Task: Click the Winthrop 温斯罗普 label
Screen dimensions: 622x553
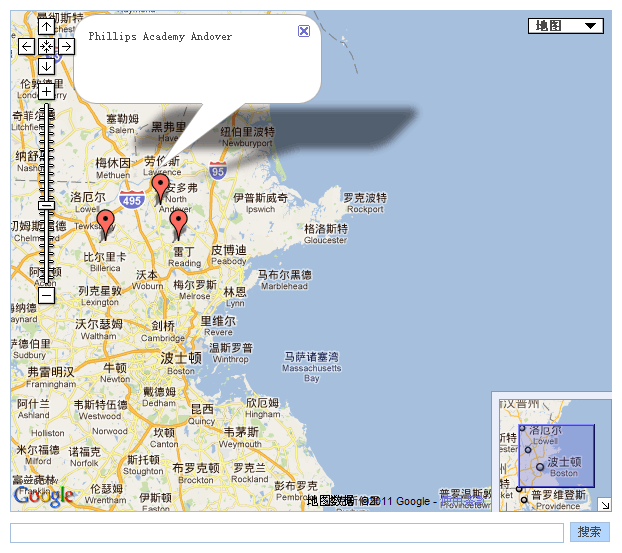Action: (230, 353)
